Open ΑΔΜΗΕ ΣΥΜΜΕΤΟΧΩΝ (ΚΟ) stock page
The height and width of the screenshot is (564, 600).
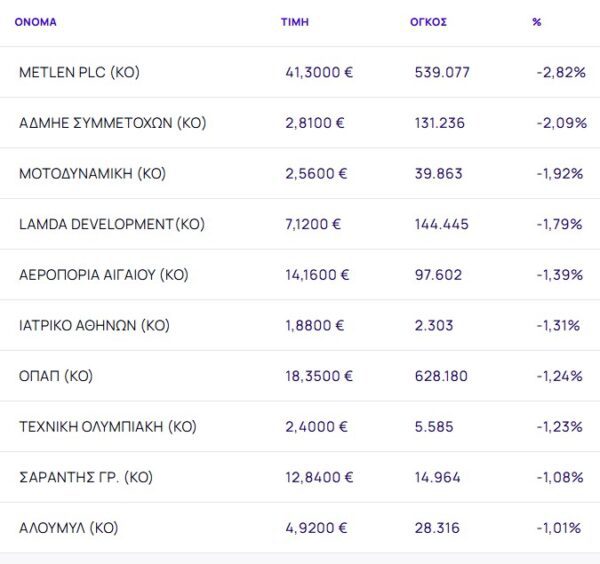pos(112,123)
